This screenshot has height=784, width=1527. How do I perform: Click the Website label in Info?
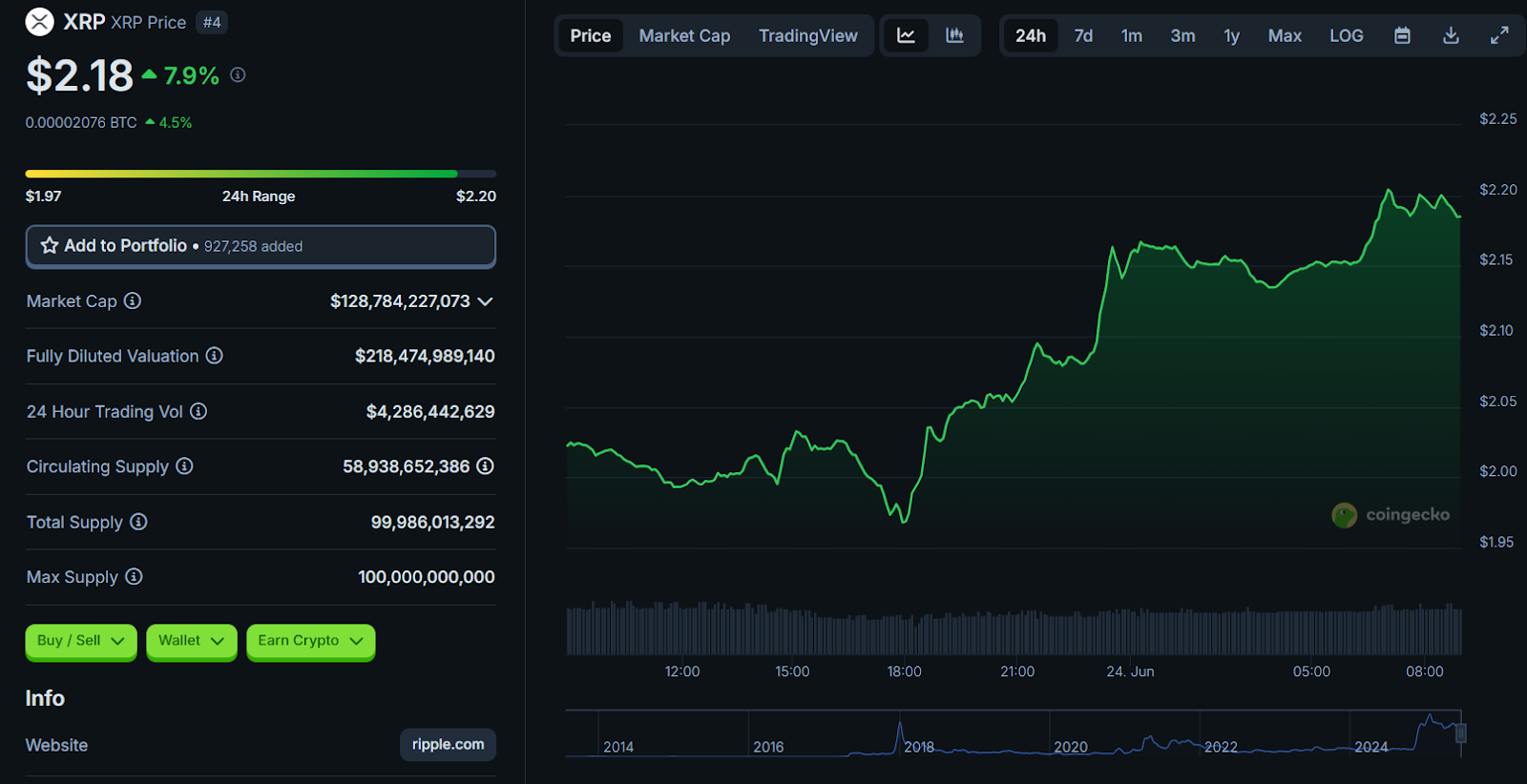(56, 745)
